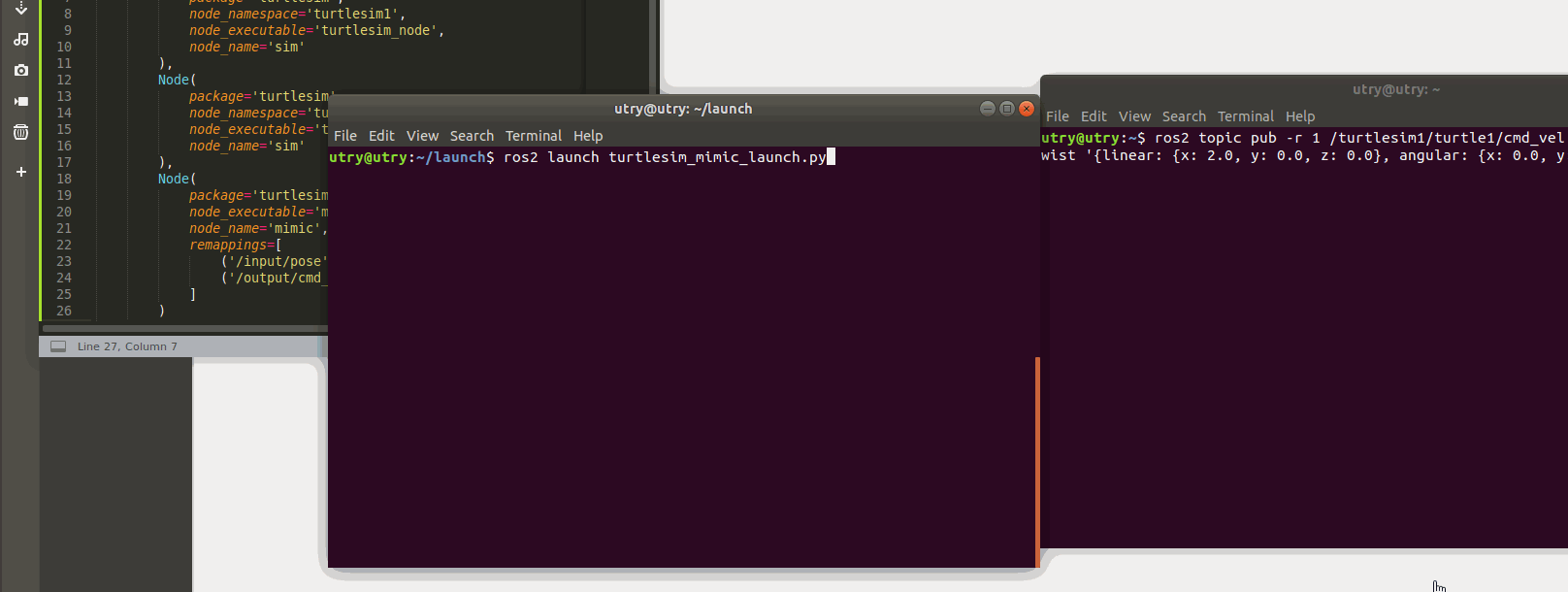Screen dimensions: 1568x592
Task: Click editor line 10 node_name='sim'
Action: [246, 47]
